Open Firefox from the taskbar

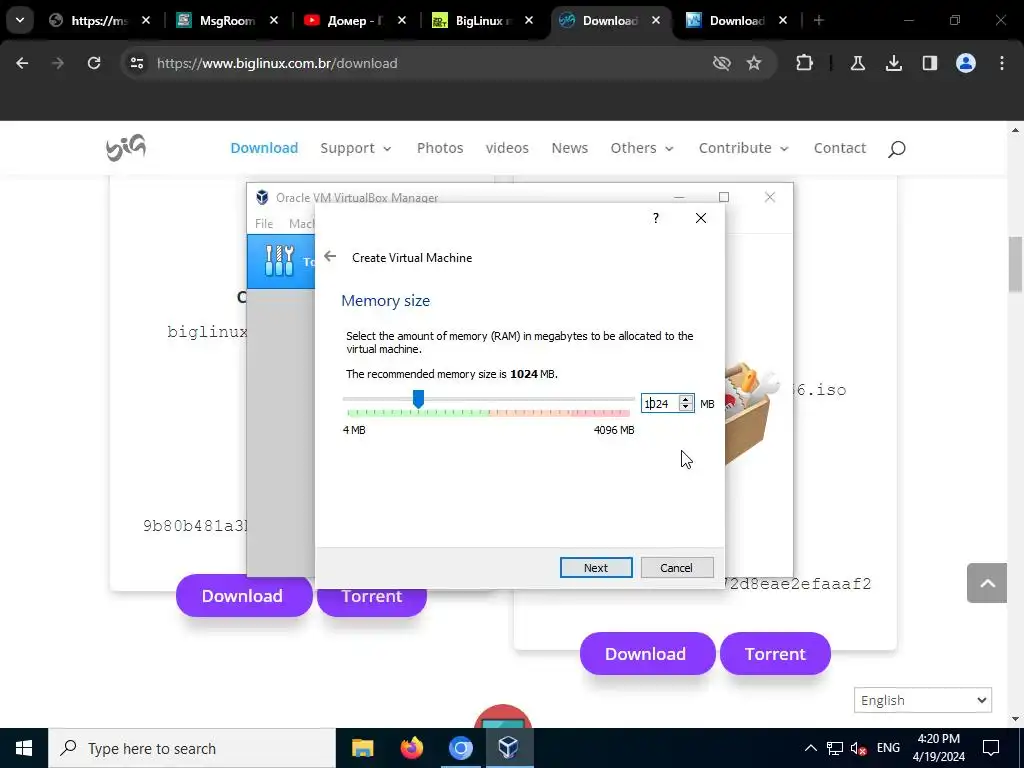(x=411, y=748)
